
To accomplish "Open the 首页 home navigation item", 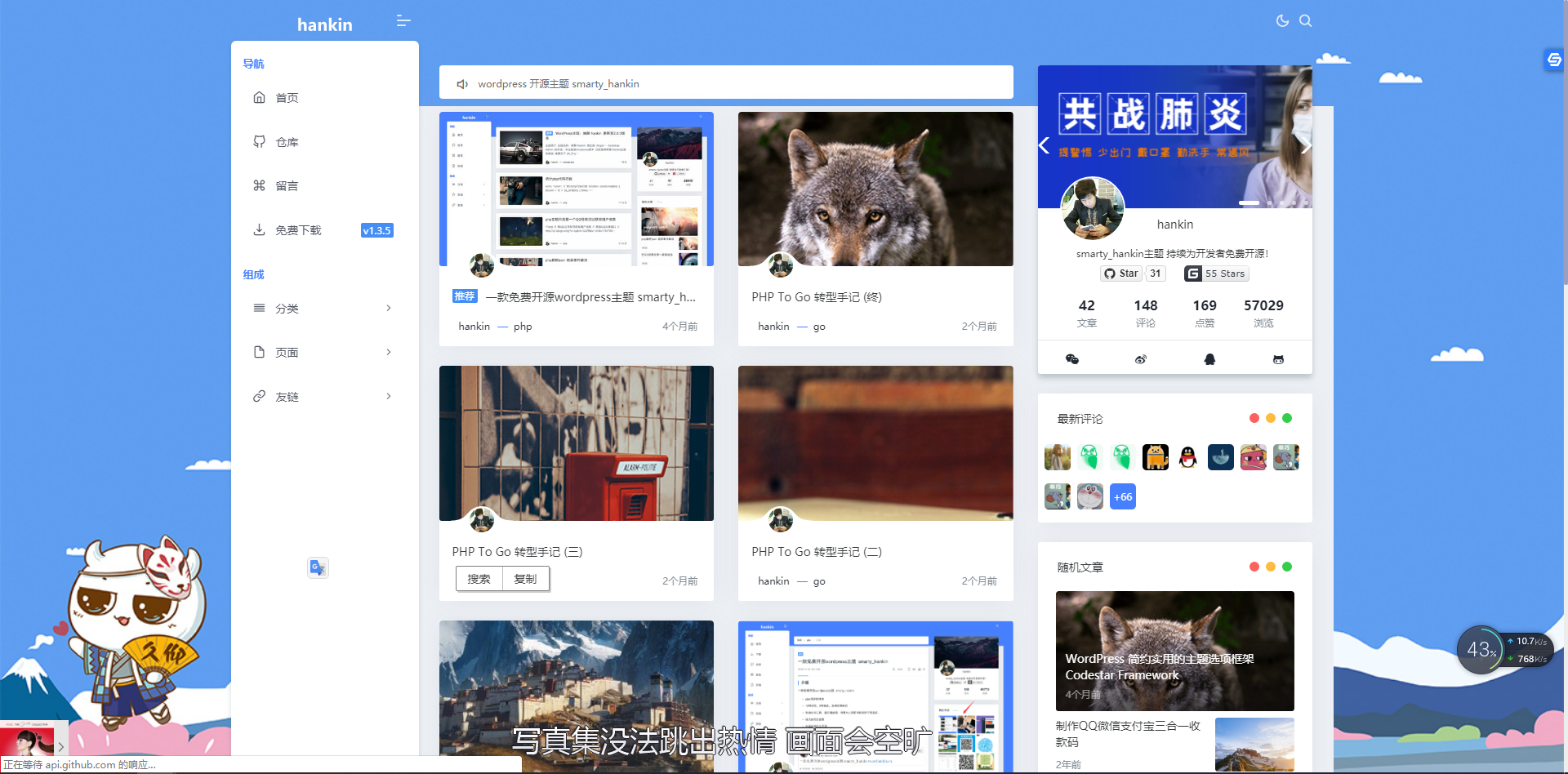I will (287, 98).
